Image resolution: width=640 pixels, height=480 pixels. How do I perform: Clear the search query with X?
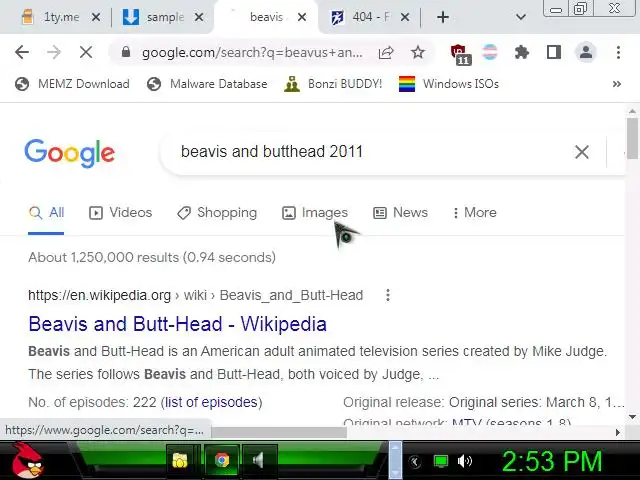click(x=582, y=152)
